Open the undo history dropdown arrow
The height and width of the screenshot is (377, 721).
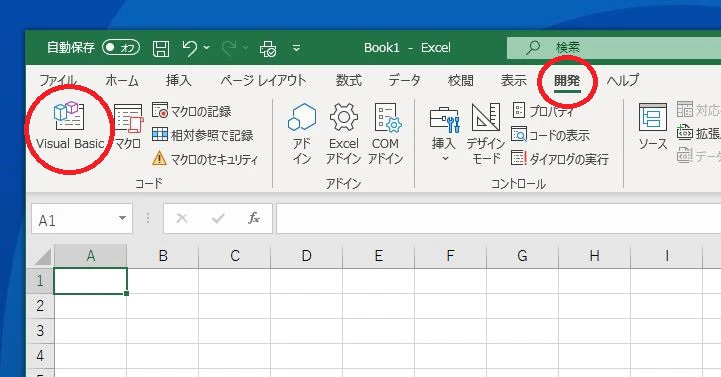pos(206,48)
